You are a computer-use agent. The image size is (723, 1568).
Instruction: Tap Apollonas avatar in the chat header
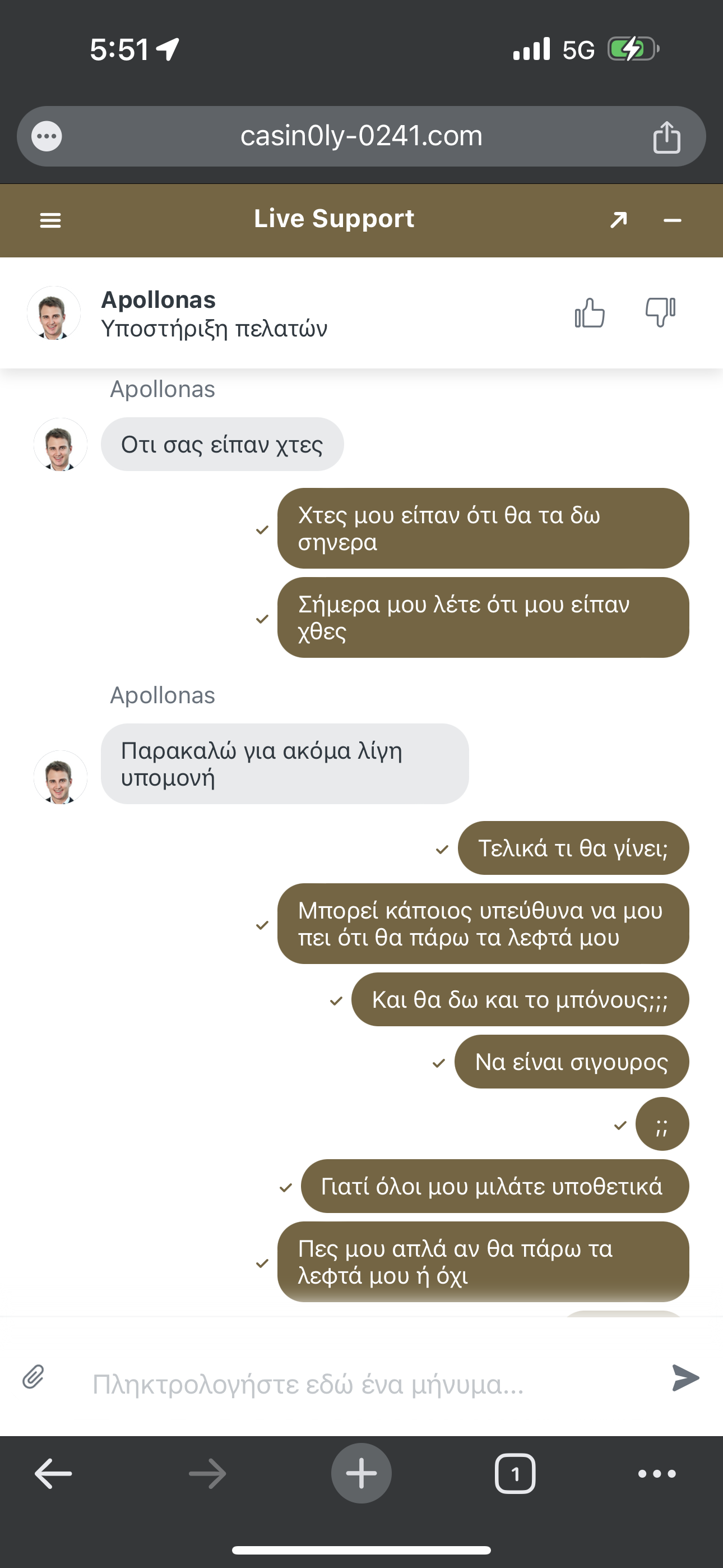tap(54, 313)
